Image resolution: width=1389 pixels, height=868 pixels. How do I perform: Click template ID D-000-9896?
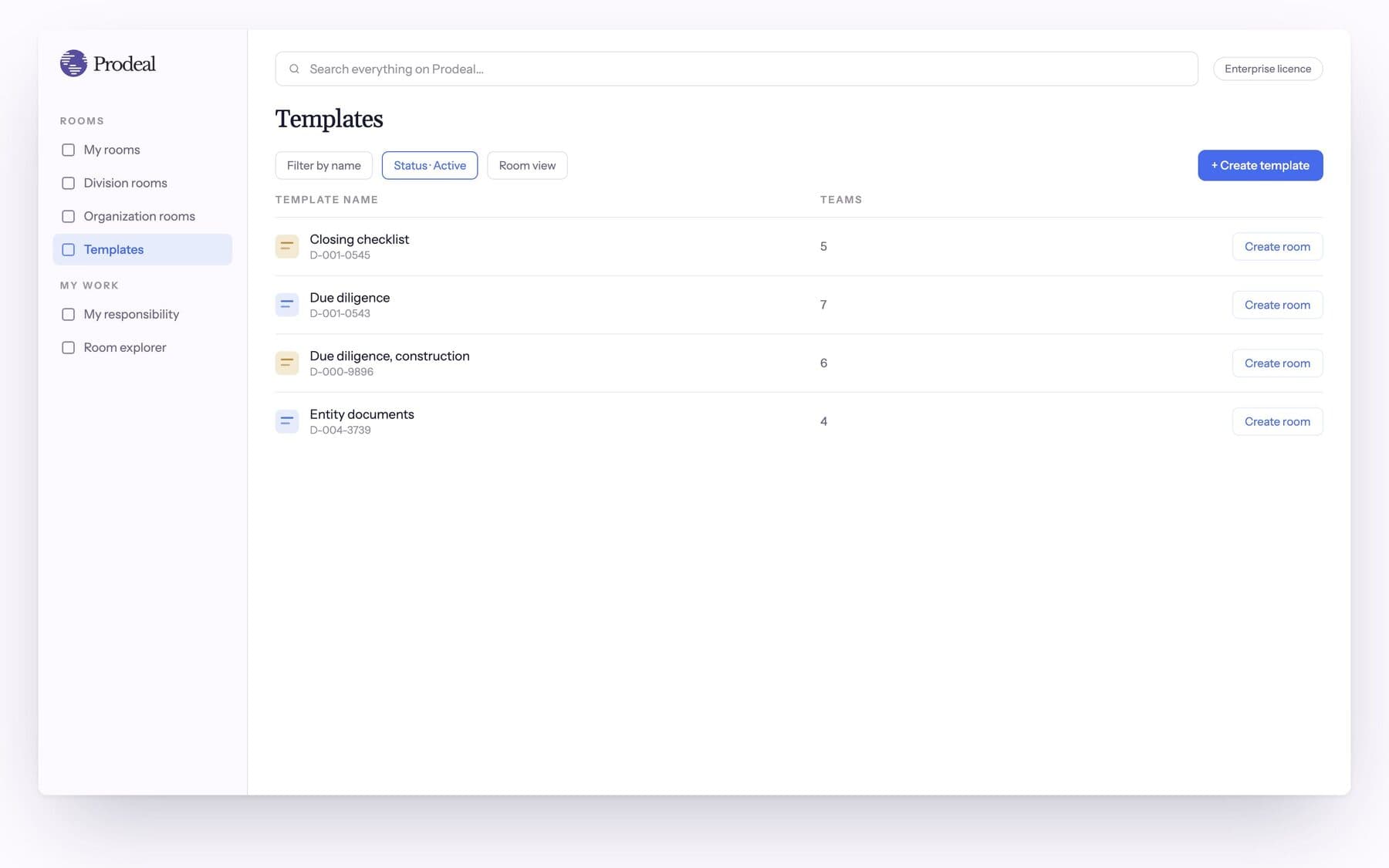click(x=342, y=371)
